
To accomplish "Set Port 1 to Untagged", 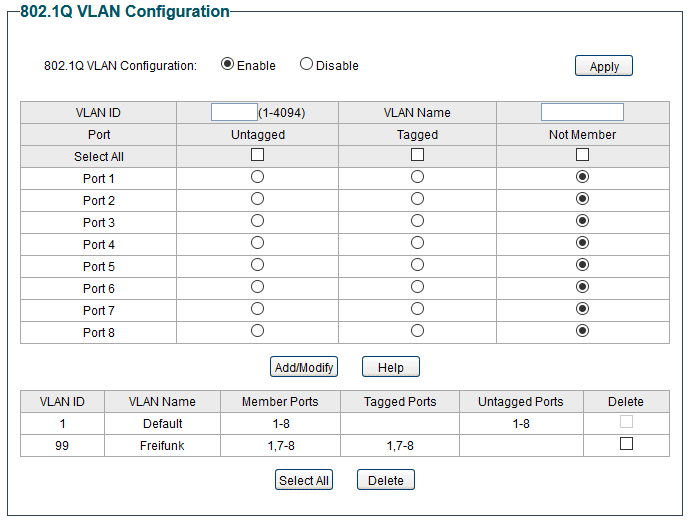I will [x=257, y=177].
